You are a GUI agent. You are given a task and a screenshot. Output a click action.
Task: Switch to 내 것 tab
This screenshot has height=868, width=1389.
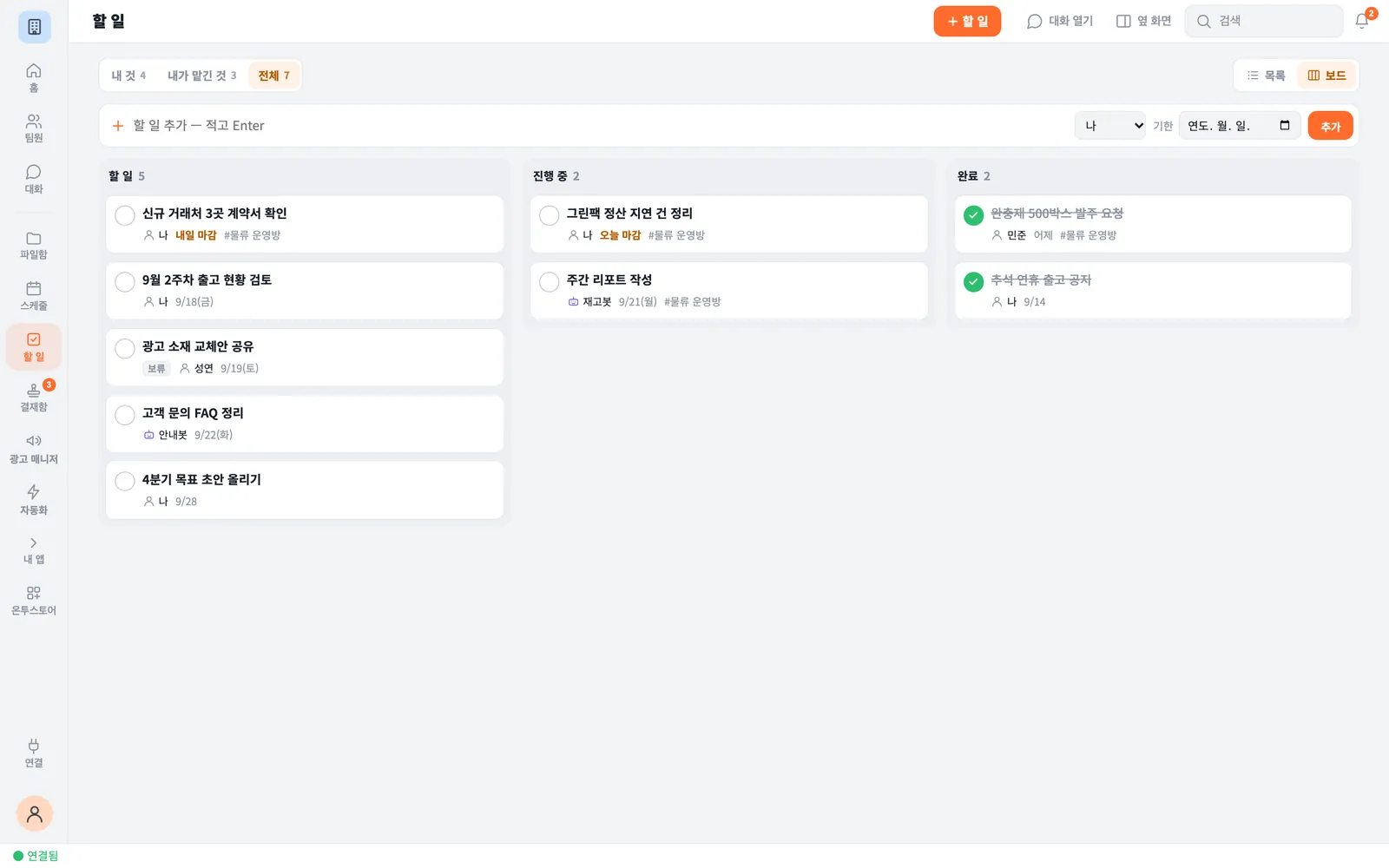point(128,76)
